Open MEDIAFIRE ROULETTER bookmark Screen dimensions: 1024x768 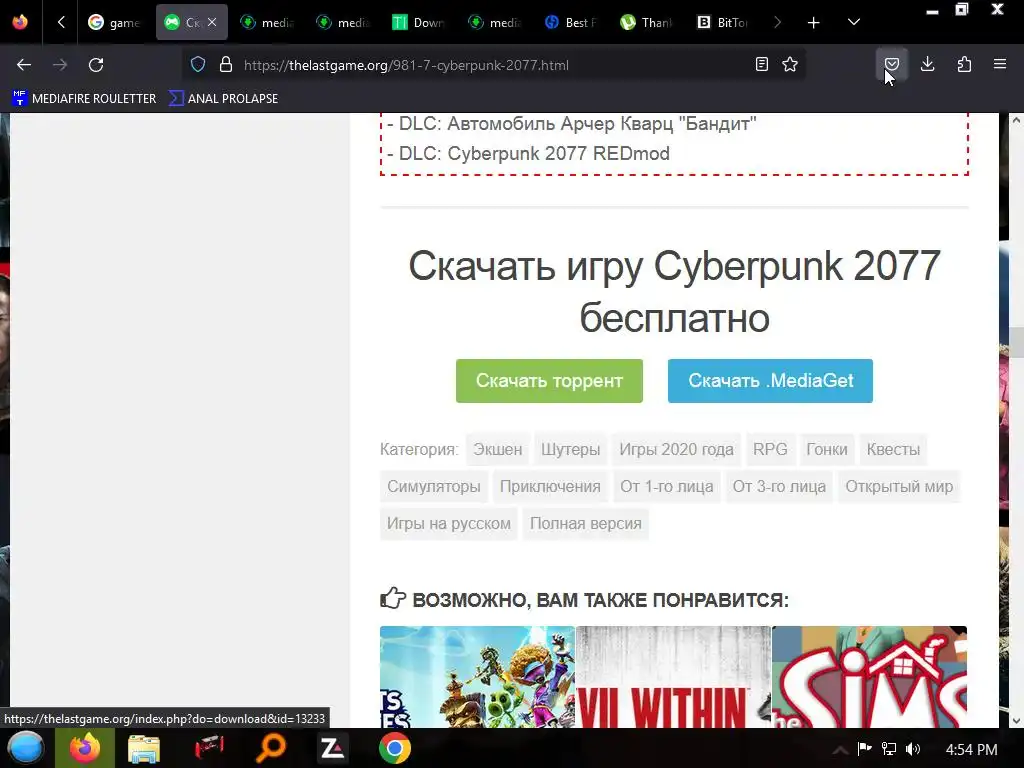[x=84, y=99]
